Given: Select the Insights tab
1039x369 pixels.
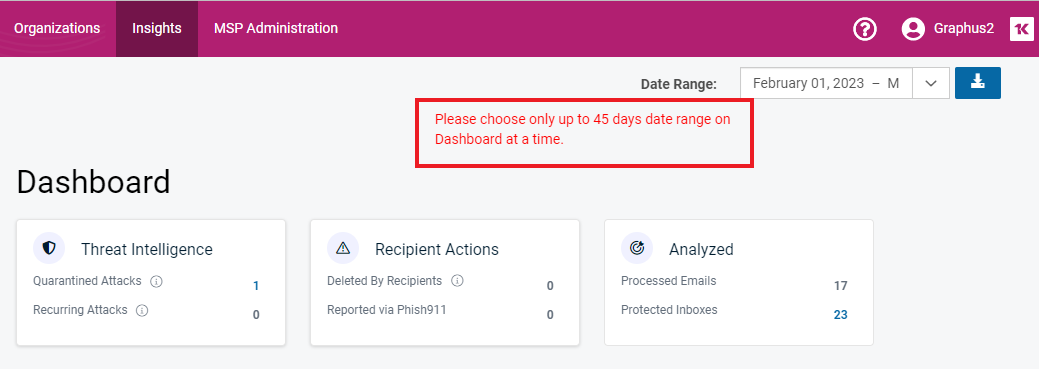Looking at the screenshot, I should coord(156,28).
